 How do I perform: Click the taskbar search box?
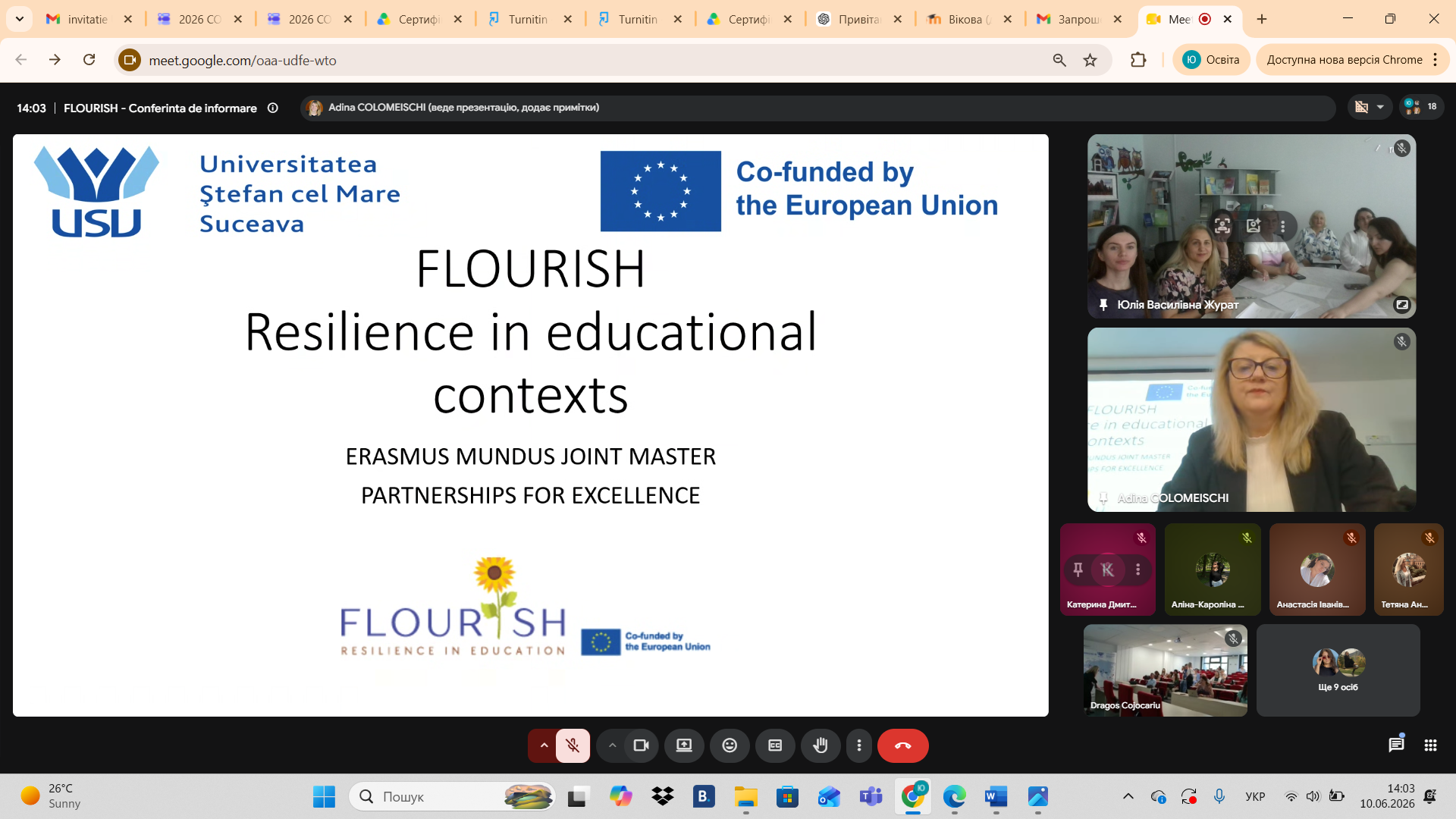click(x=452, y=797)
